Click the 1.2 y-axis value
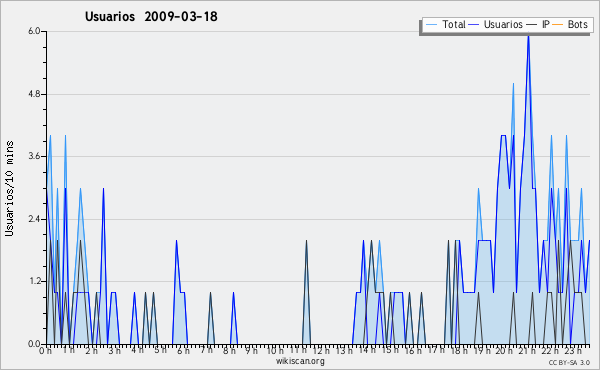 tap(34, 281)
